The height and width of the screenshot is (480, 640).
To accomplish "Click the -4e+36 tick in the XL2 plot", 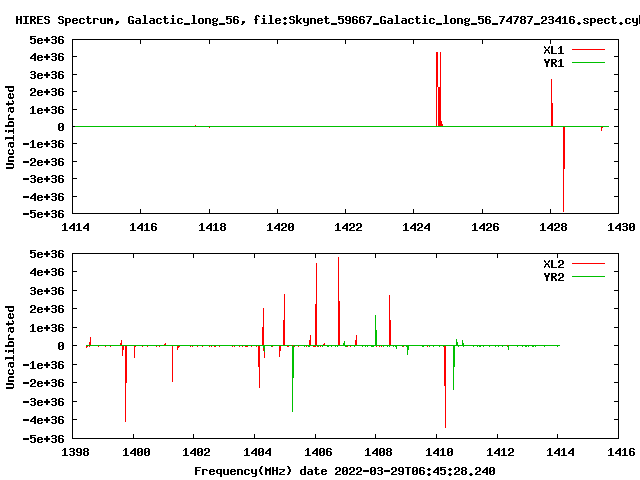I will (x=43, y=420).
